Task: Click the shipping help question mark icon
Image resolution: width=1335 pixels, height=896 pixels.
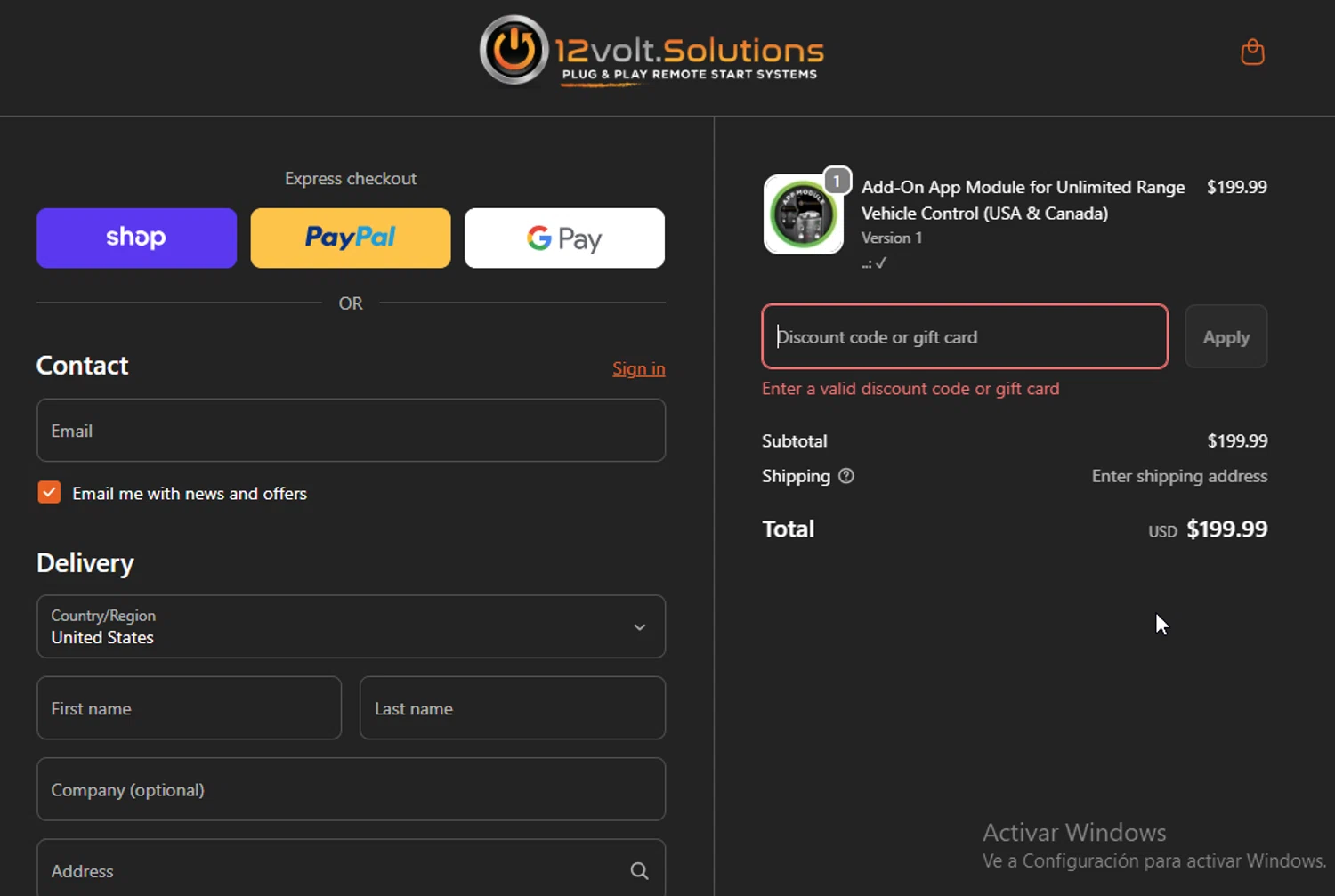Action: click(846, 476)
